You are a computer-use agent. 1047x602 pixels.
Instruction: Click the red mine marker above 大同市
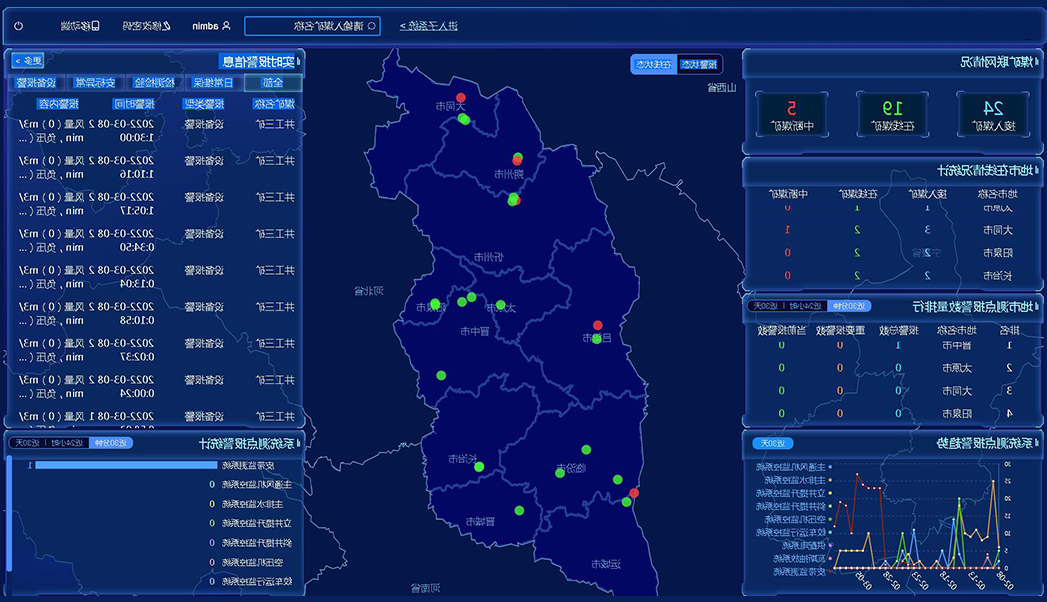460,97
